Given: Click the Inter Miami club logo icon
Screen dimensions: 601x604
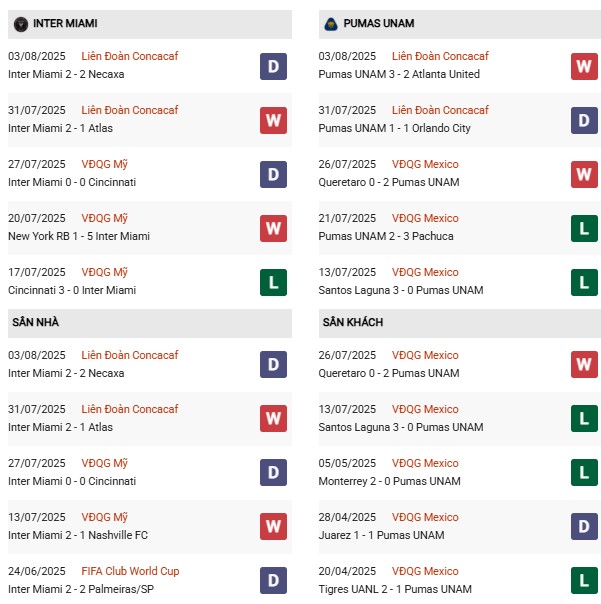Looking at the screenshot, I should 20,23.
